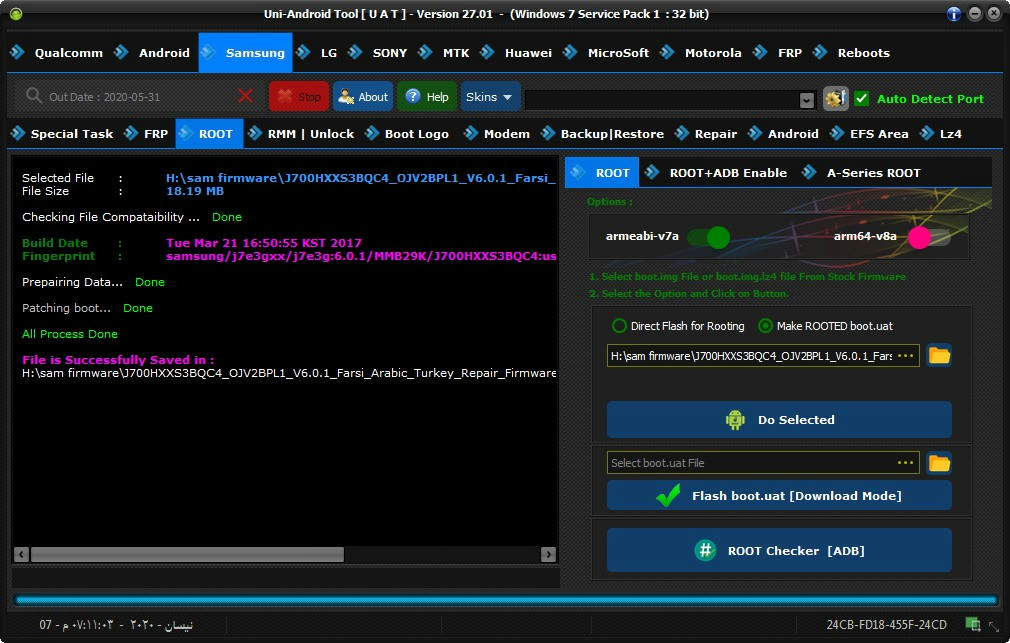Click the Stop button
The height and width of the screenshot is (643, 1010).
299,97
